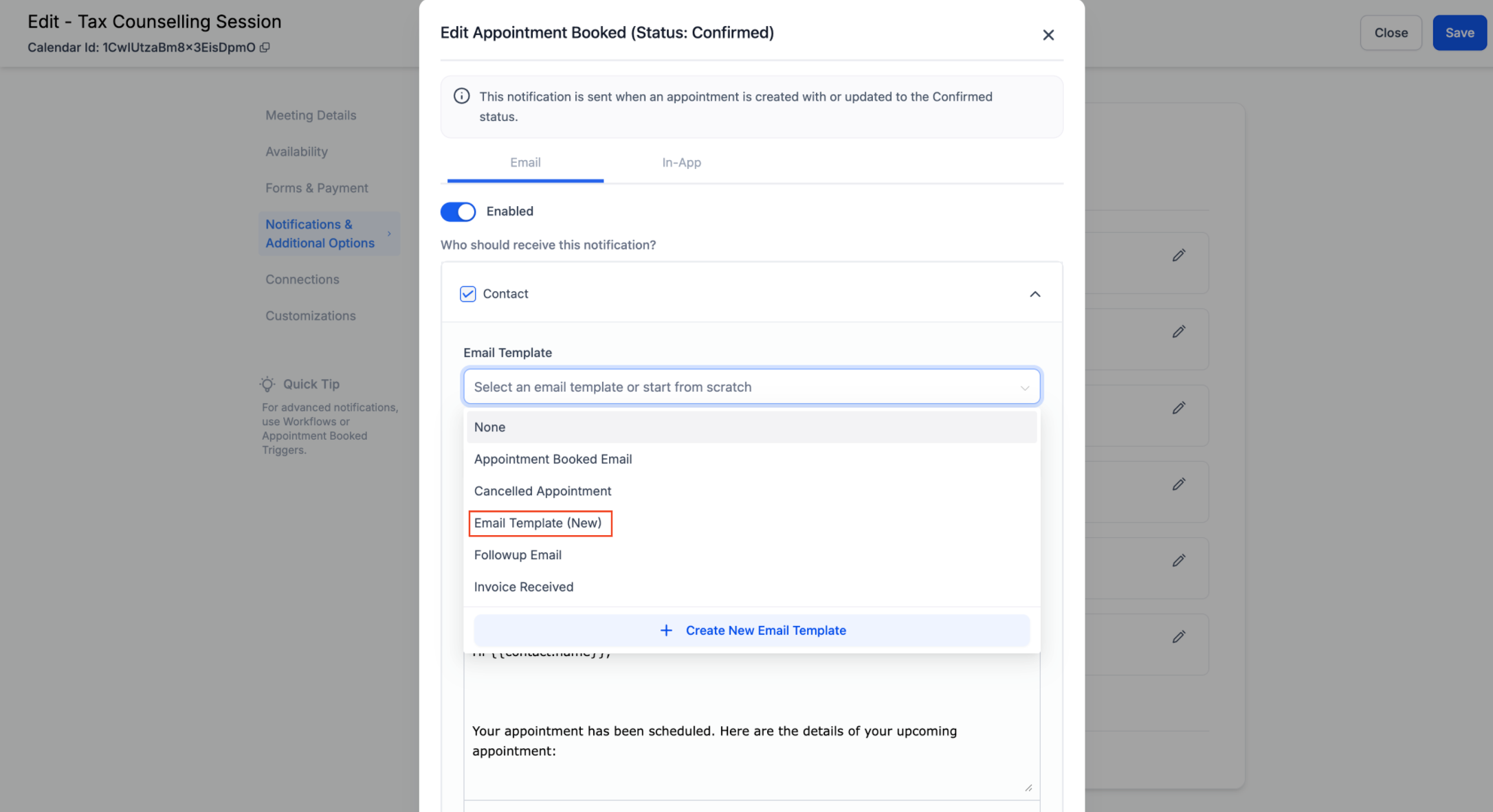1493x812 pixels.
Task: Click the second pencil edit icon
Action: tap(1179, 332)
